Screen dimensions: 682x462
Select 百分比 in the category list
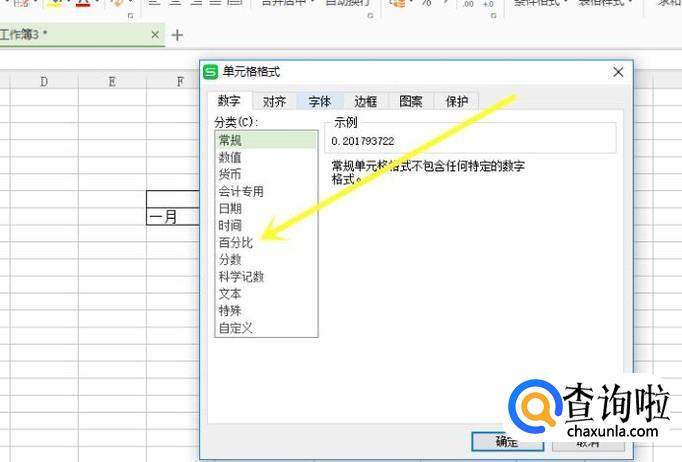pos(236,243)
